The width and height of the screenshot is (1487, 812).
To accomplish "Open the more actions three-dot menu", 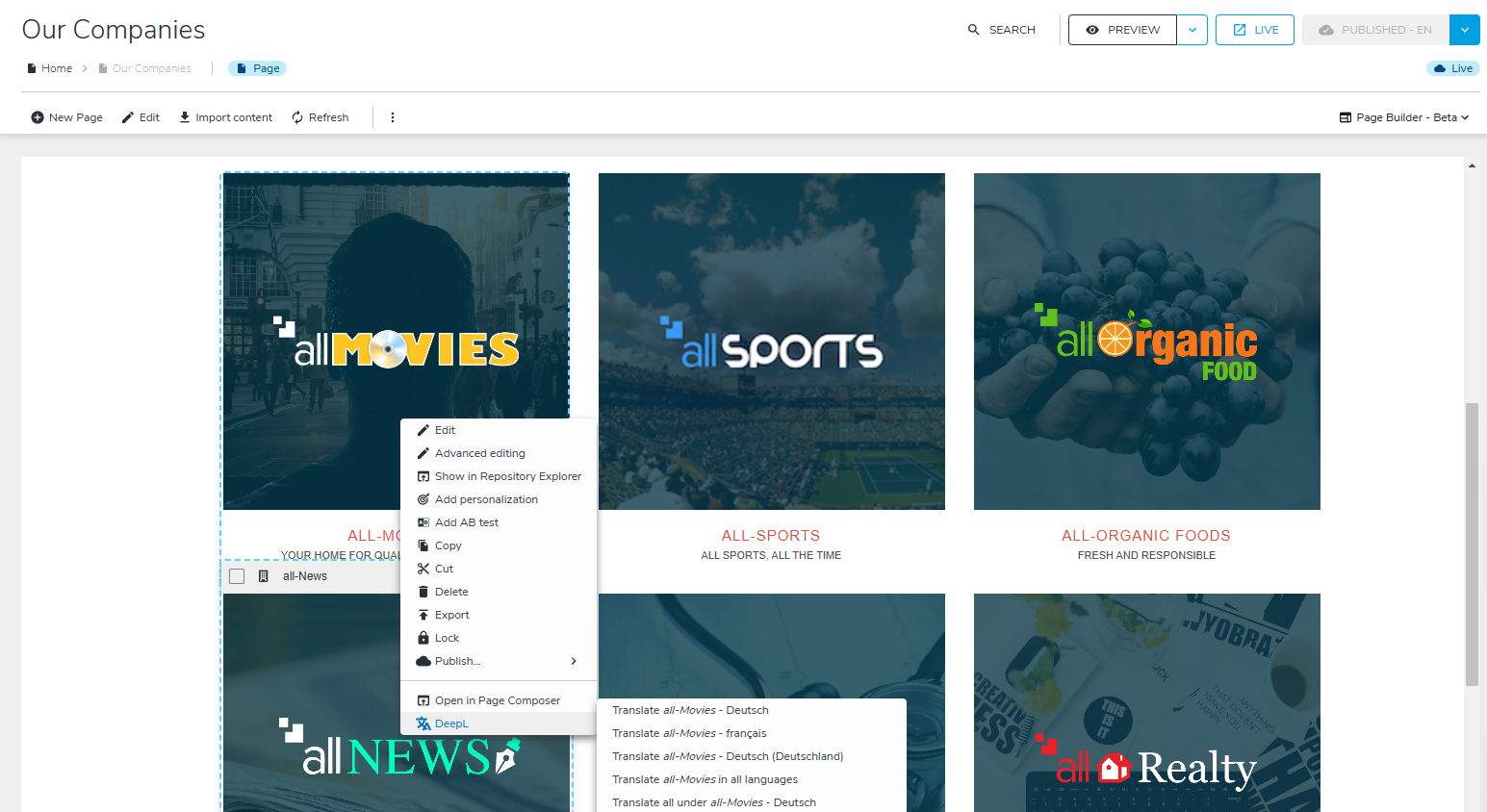I will click(x=393, y=117).
